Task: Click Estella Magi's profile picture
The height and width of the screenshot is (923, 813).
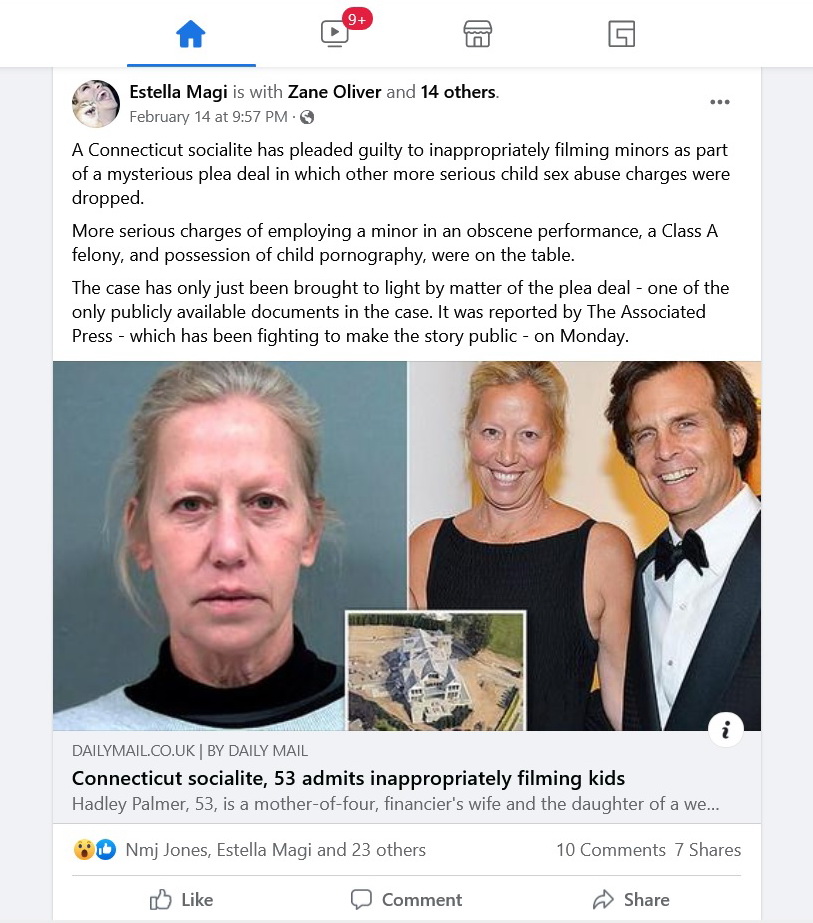Action: 96,104
